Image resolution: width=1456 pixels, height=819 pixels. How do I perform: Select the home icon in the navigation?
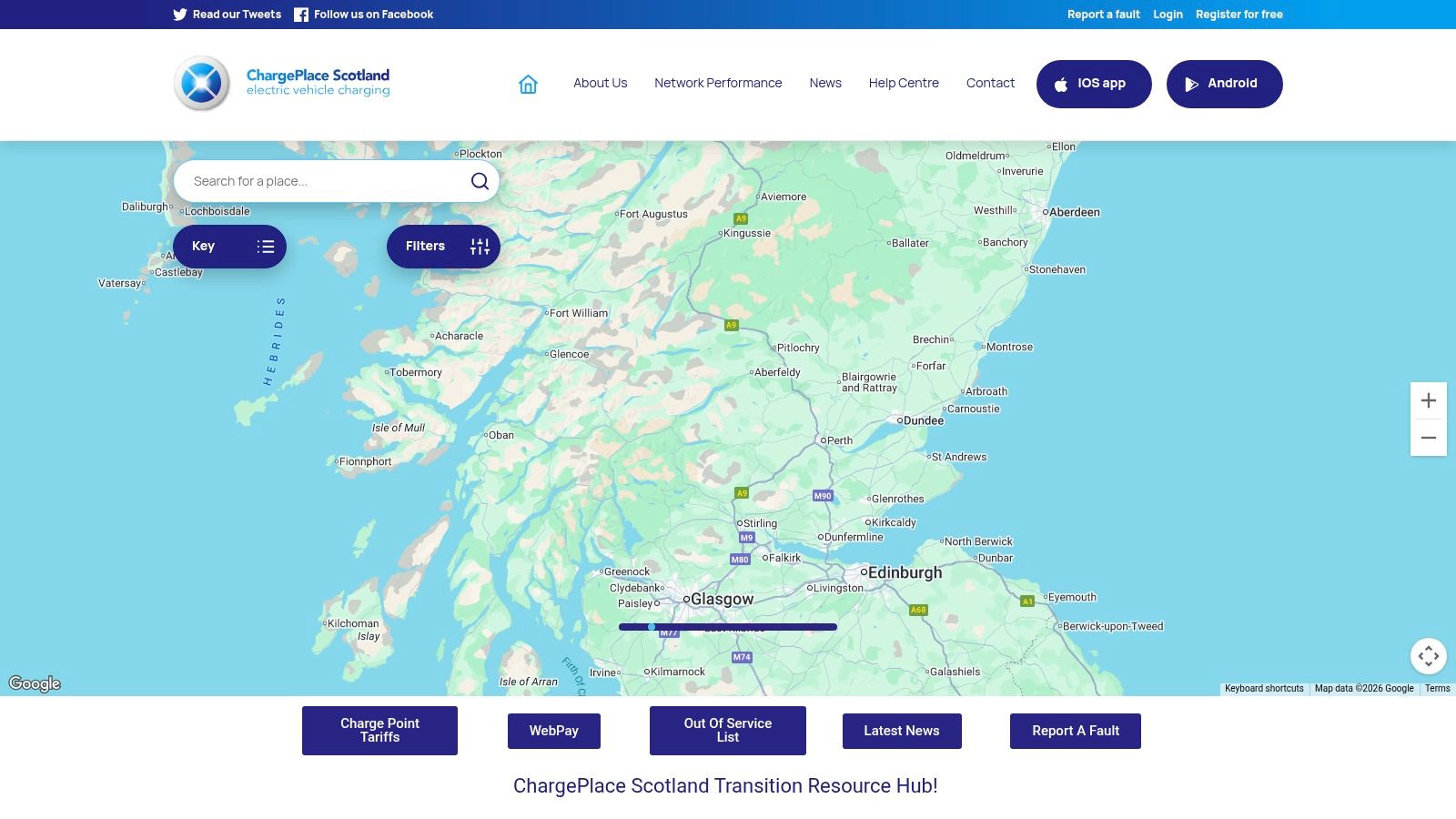pyautogui.click(x=528, y=83)
